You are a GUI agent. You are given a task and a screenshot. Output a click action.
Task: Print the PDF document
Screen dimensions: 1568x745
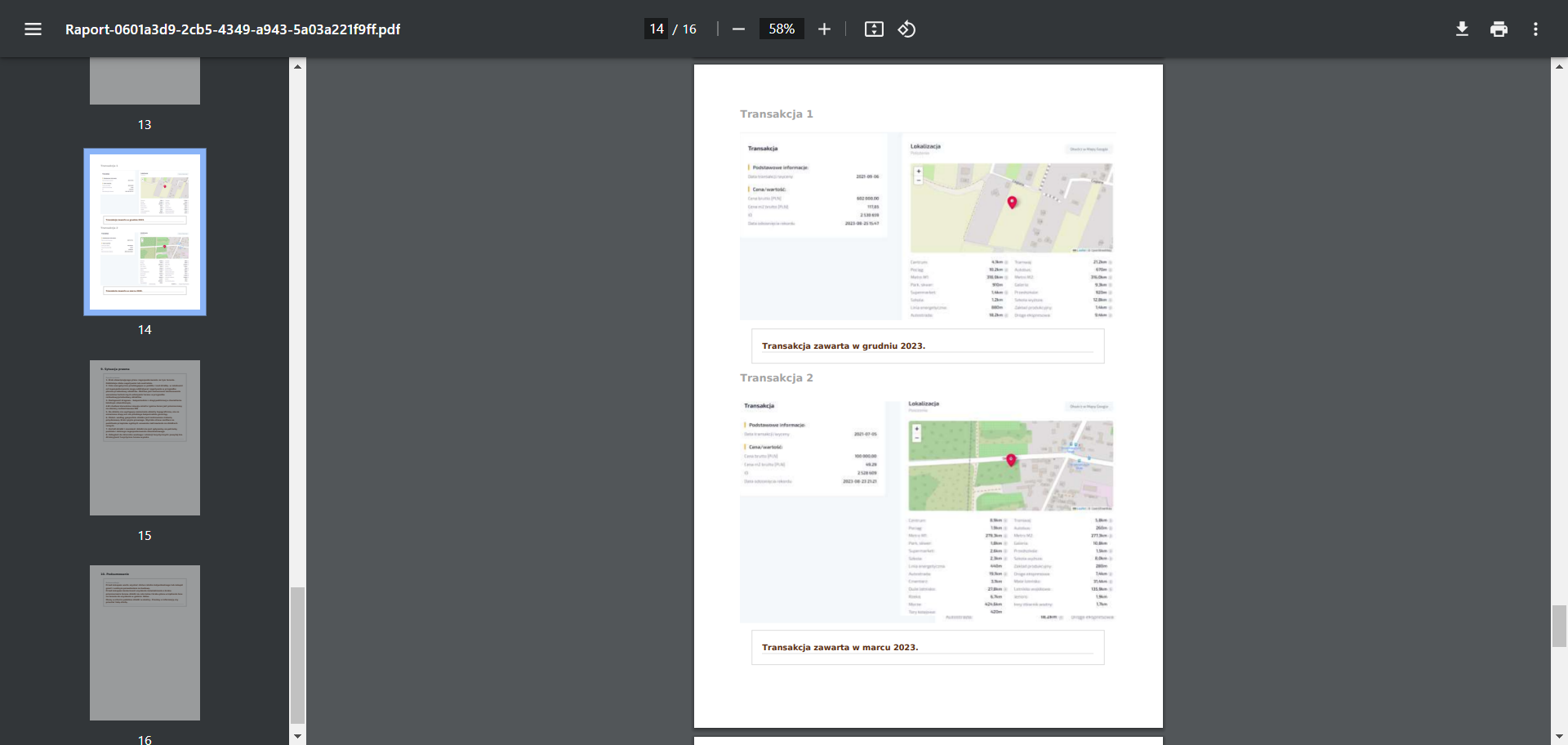click(1499, 29)
